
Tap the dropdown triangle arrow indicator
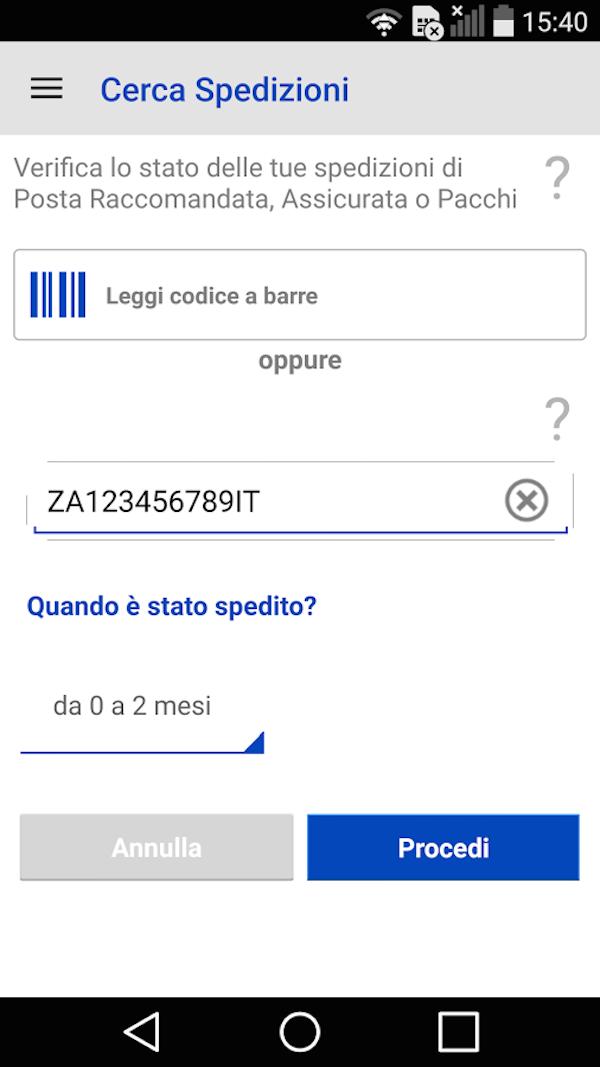click(x=254, y=742)
